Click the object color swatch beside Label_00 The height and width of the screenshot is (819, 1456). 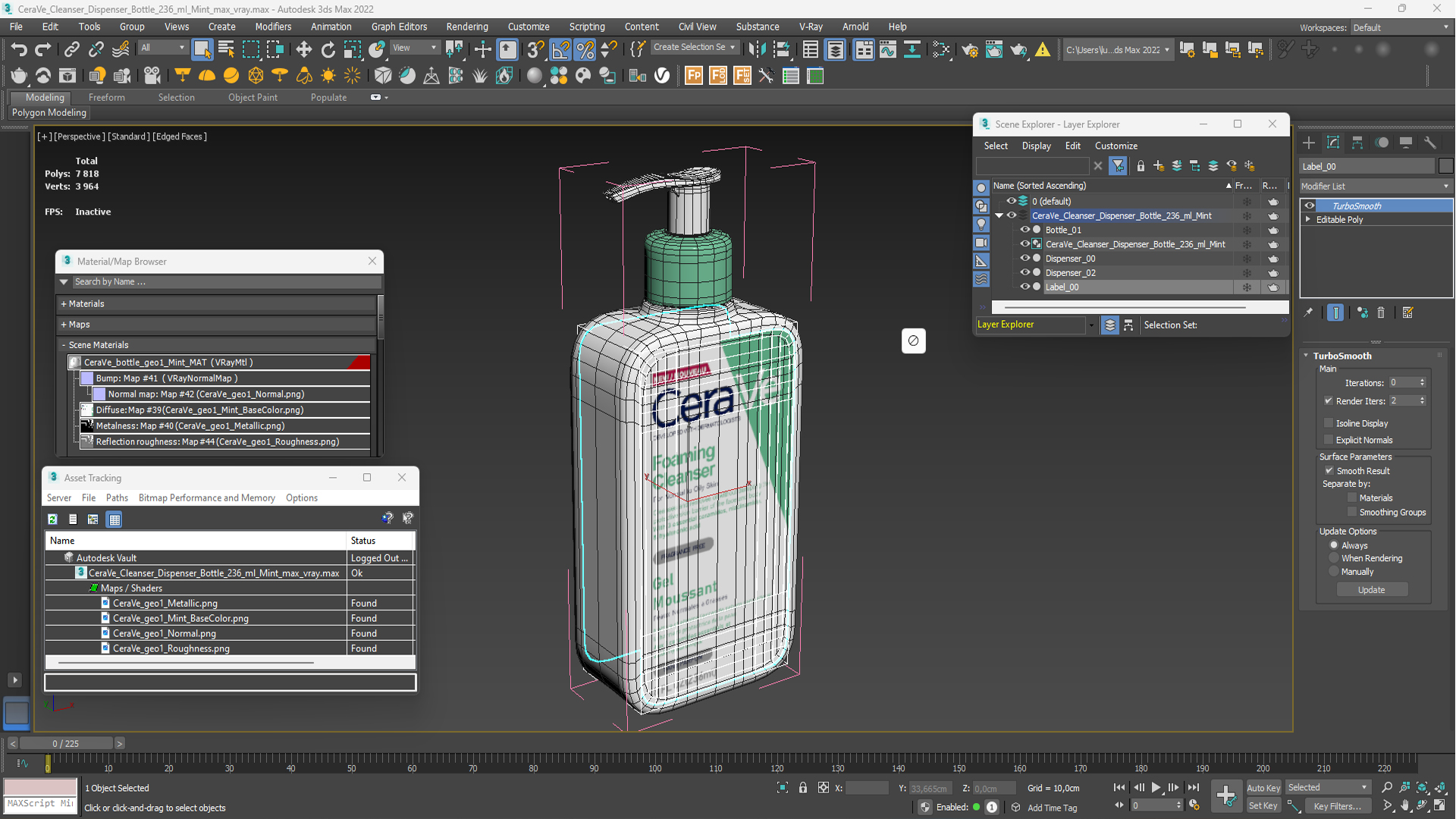(x=1445, y=166)
